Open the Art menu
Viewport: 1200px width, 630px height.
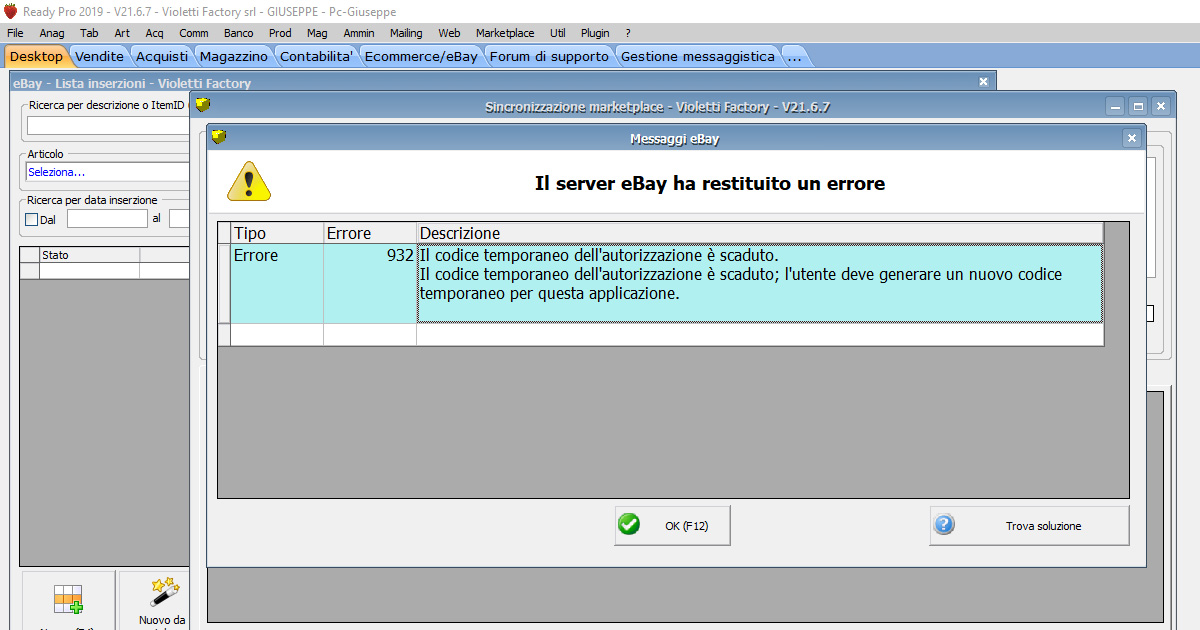coord(122,33)
